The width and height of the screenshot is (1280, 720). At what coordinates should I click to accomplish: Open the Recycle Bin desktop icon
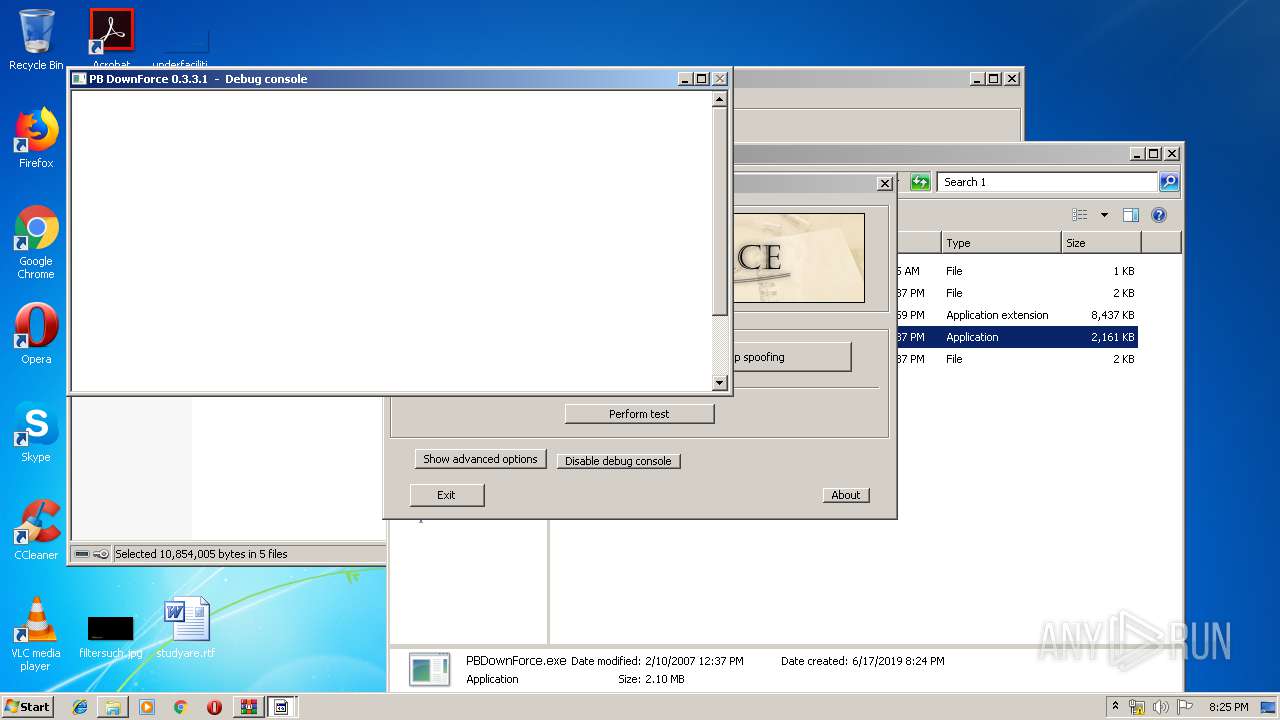click(x=36, y=40)
